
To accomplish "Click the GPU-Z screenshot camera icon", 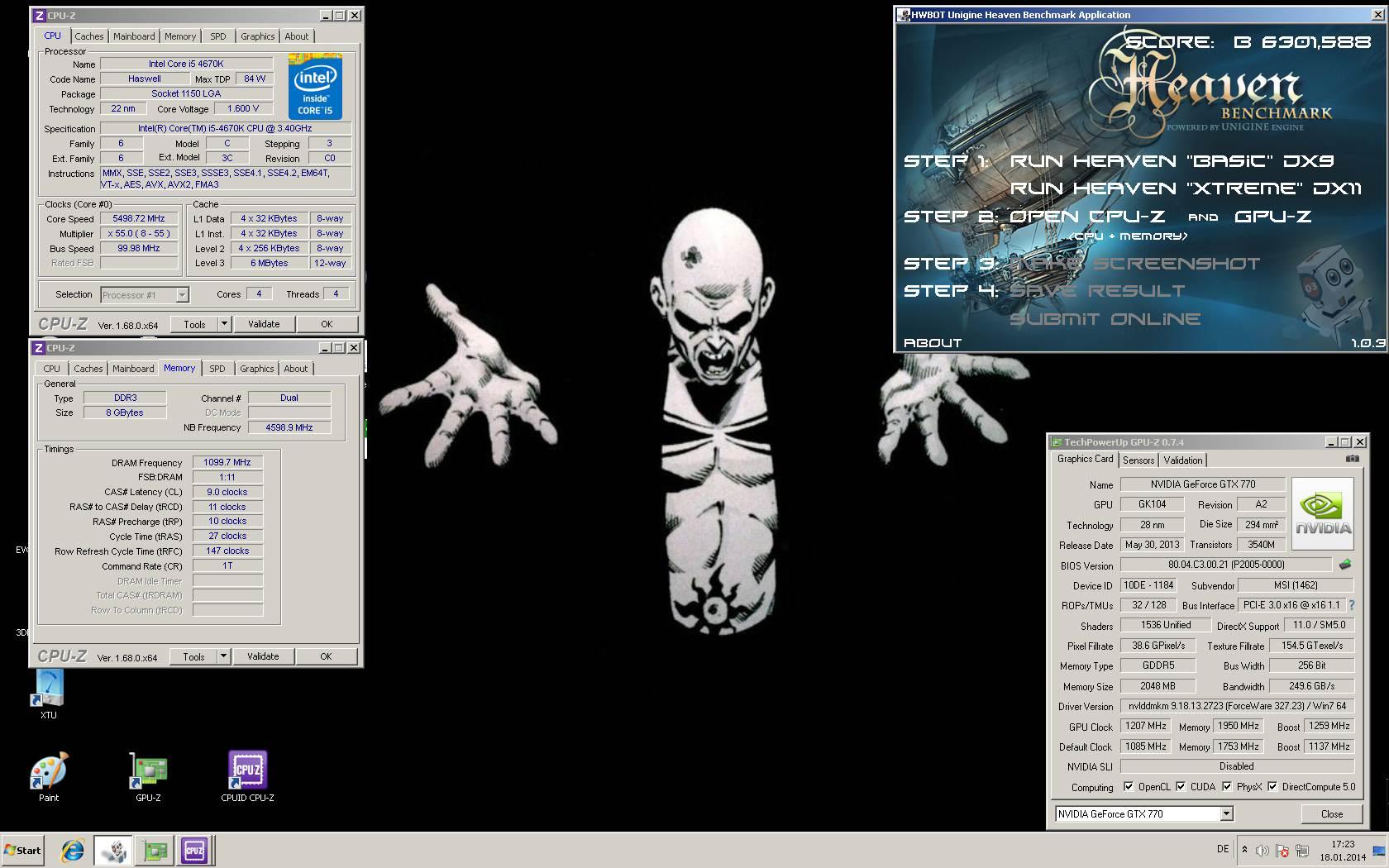I will tap(1352, 459).
